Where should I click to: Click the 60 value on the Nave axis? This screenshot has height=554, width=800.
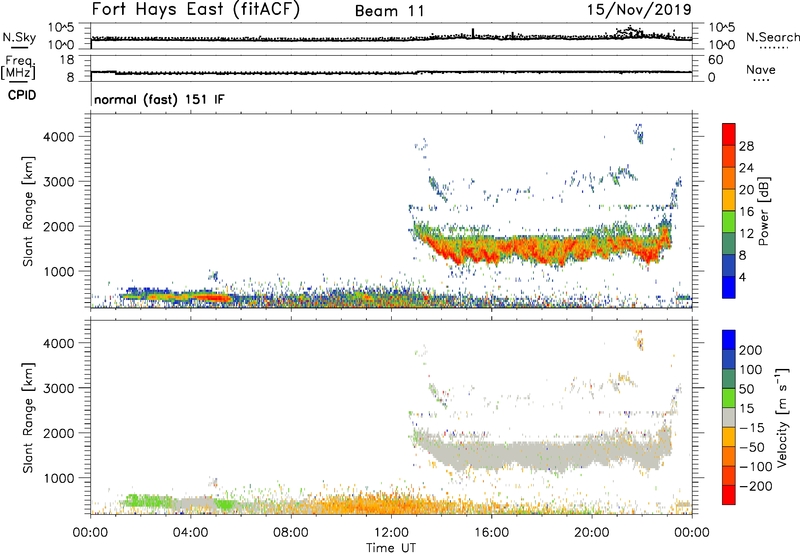(x=715, y=60)
